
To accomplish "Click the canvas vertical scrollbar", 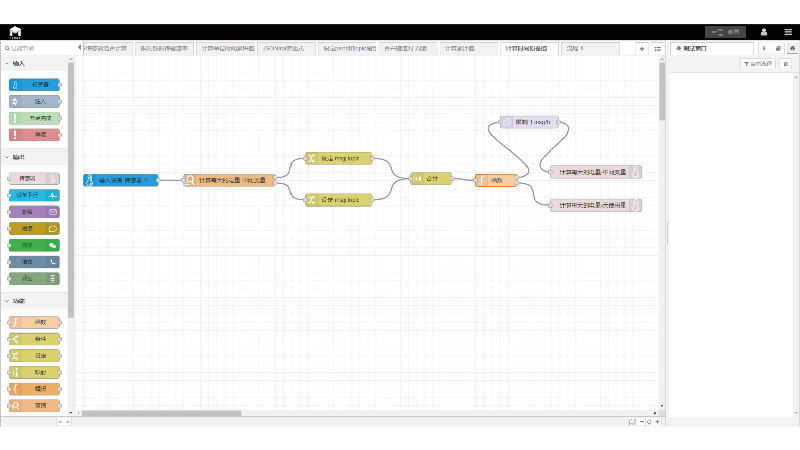I will pyautogui.click(x=662, y=90).
